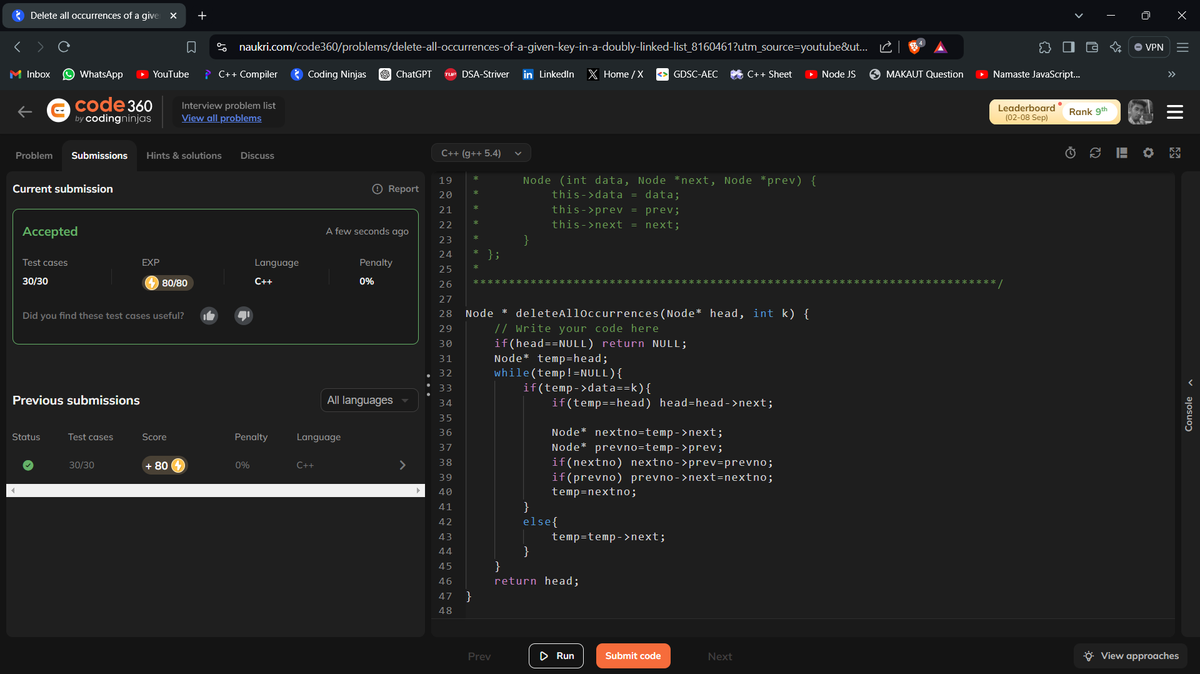This screenshot has height=674, width=1200.
Task: Open the Brave browser main menu
Action: 1182,47
